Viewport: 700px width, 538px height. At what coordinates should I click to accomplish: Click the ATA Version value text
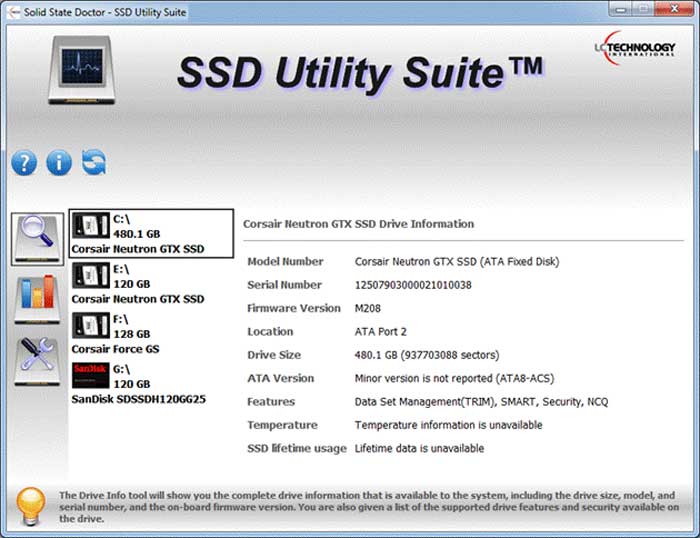point(454,379)
